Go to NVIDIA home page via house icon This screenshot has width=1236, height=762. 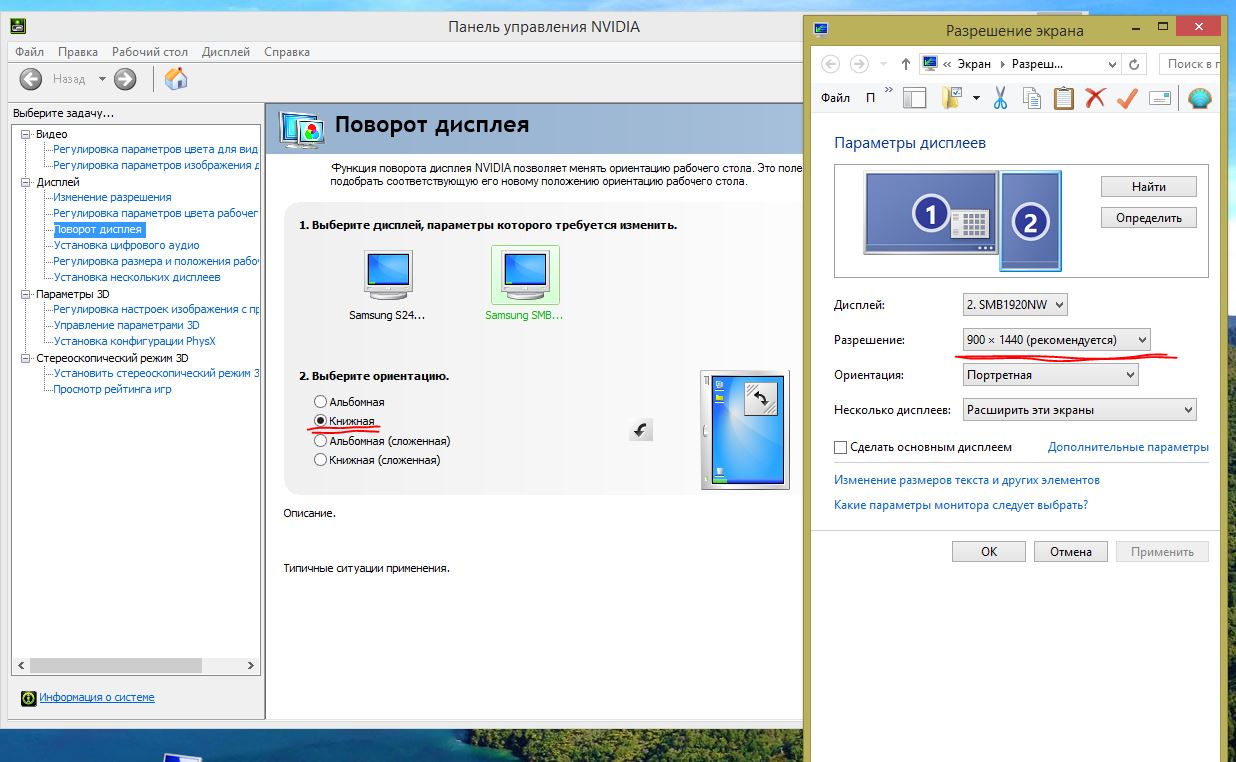coord(176,79)
